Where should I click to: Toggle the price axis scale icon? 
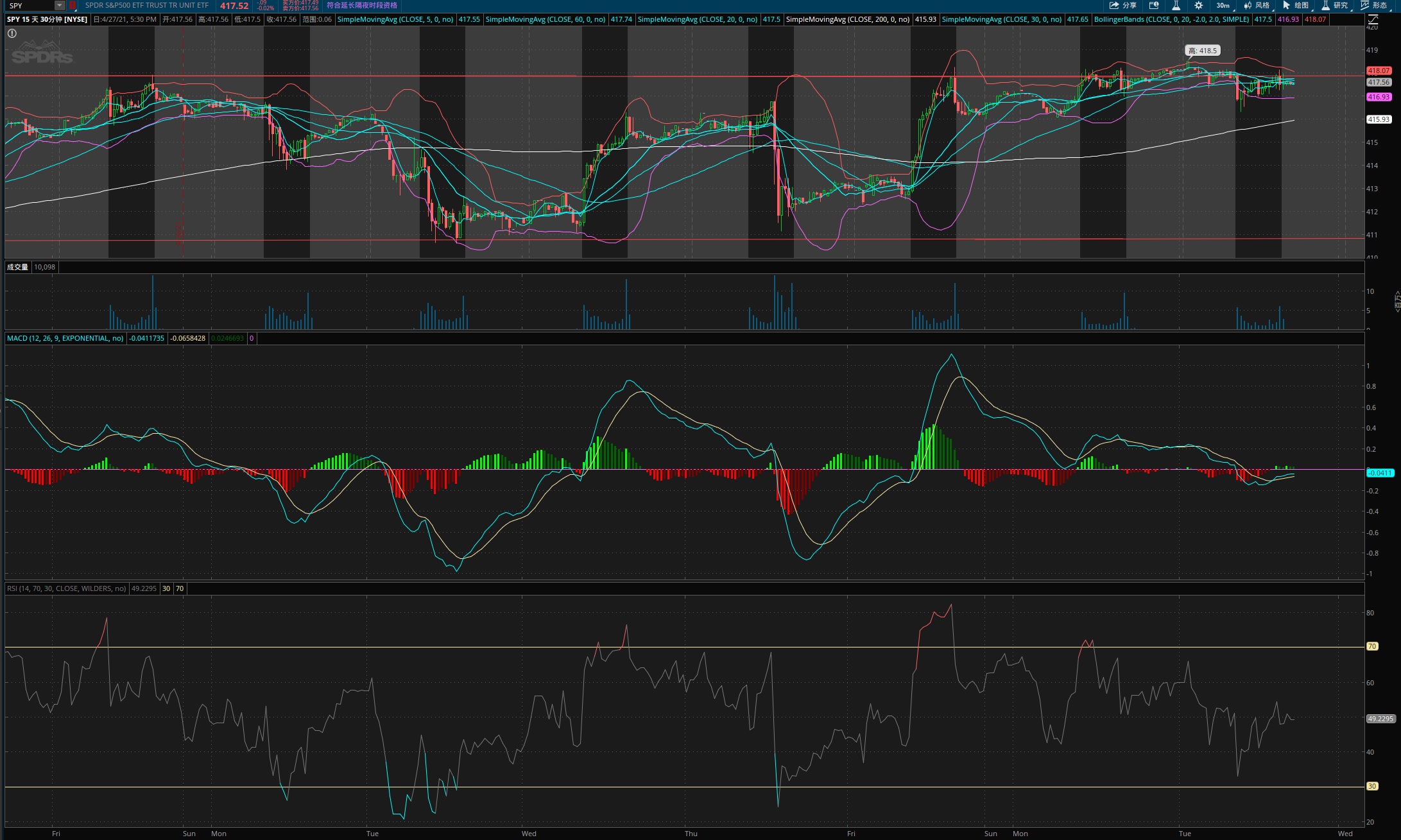tap(1373, 19)
